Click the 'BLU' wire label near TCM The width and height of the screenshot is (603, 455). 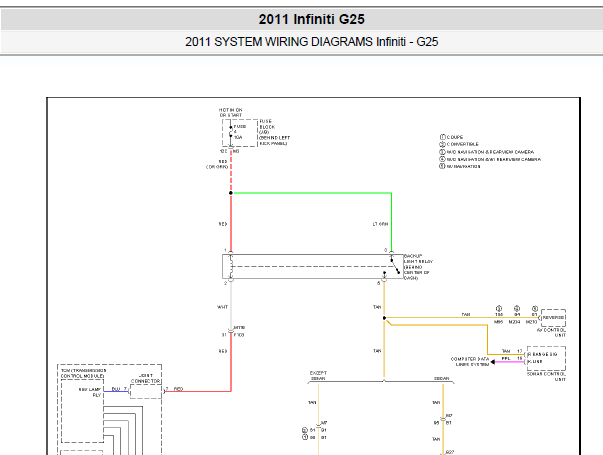[115, 389]
